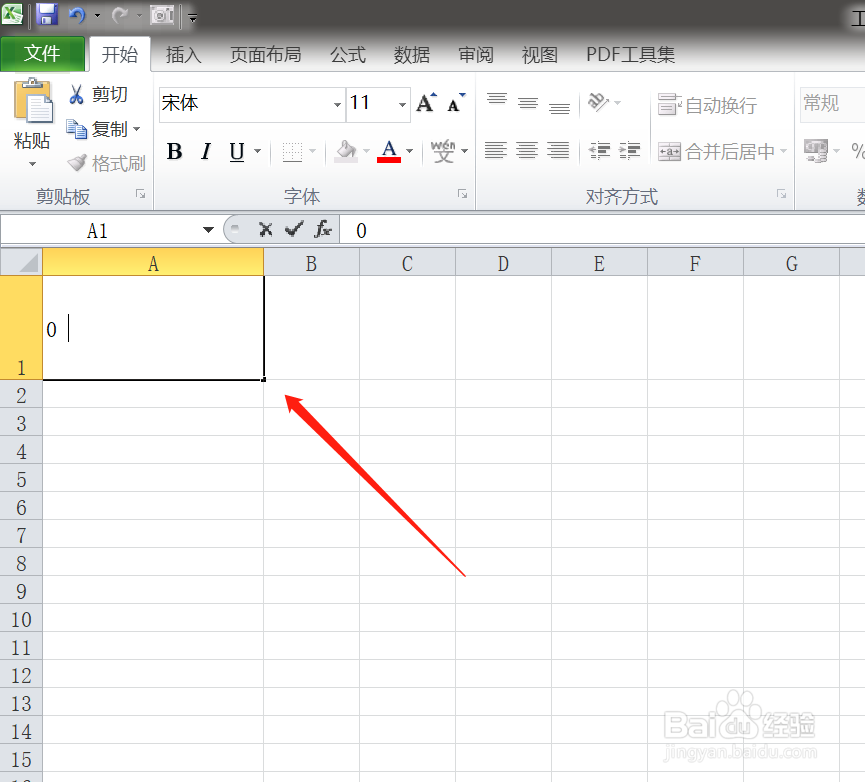Click the center text horizontally icon
865x782 pixels.
click(x=527, y=150)
